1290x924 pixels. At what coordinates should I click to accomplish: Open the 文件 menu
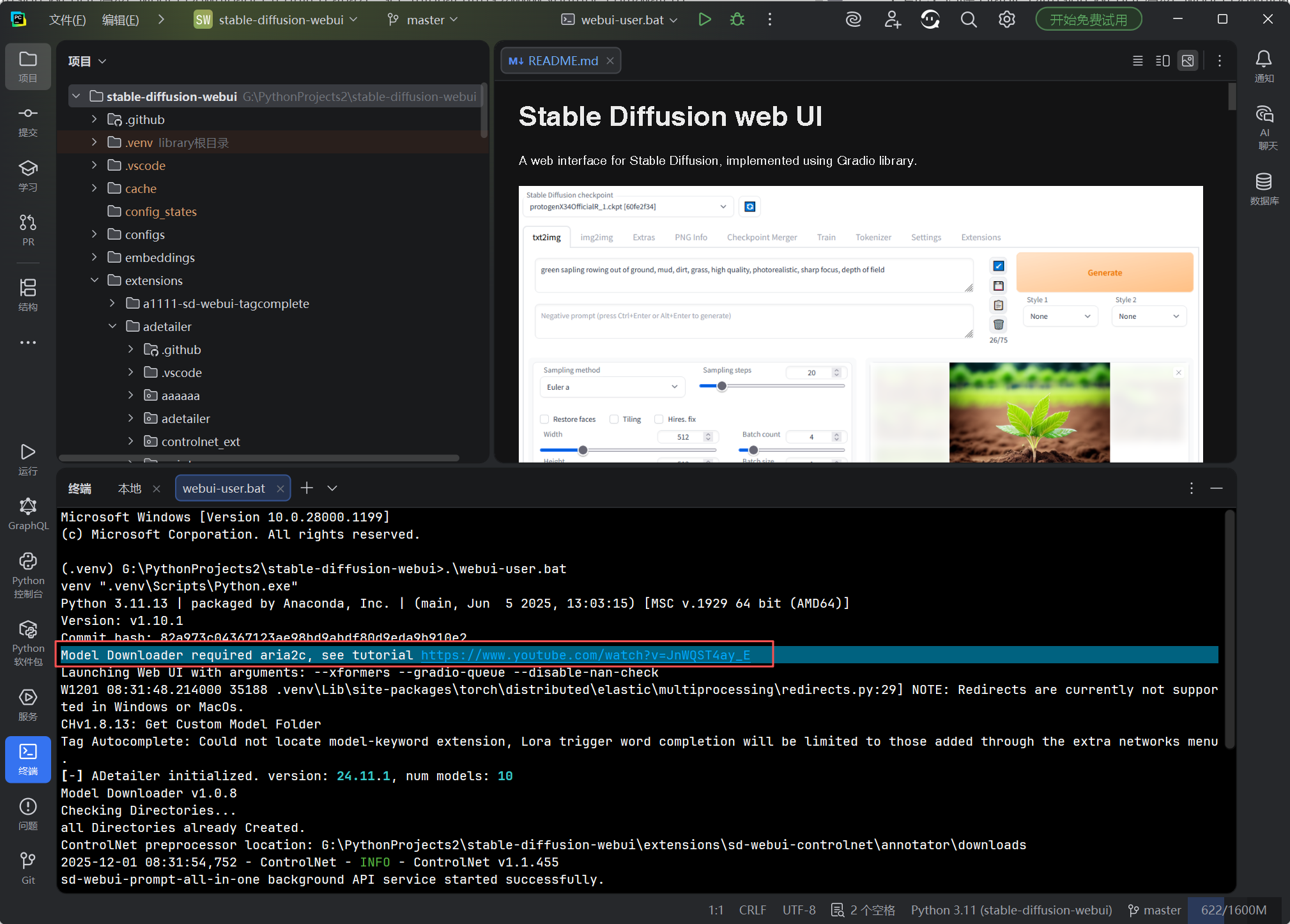67,19
